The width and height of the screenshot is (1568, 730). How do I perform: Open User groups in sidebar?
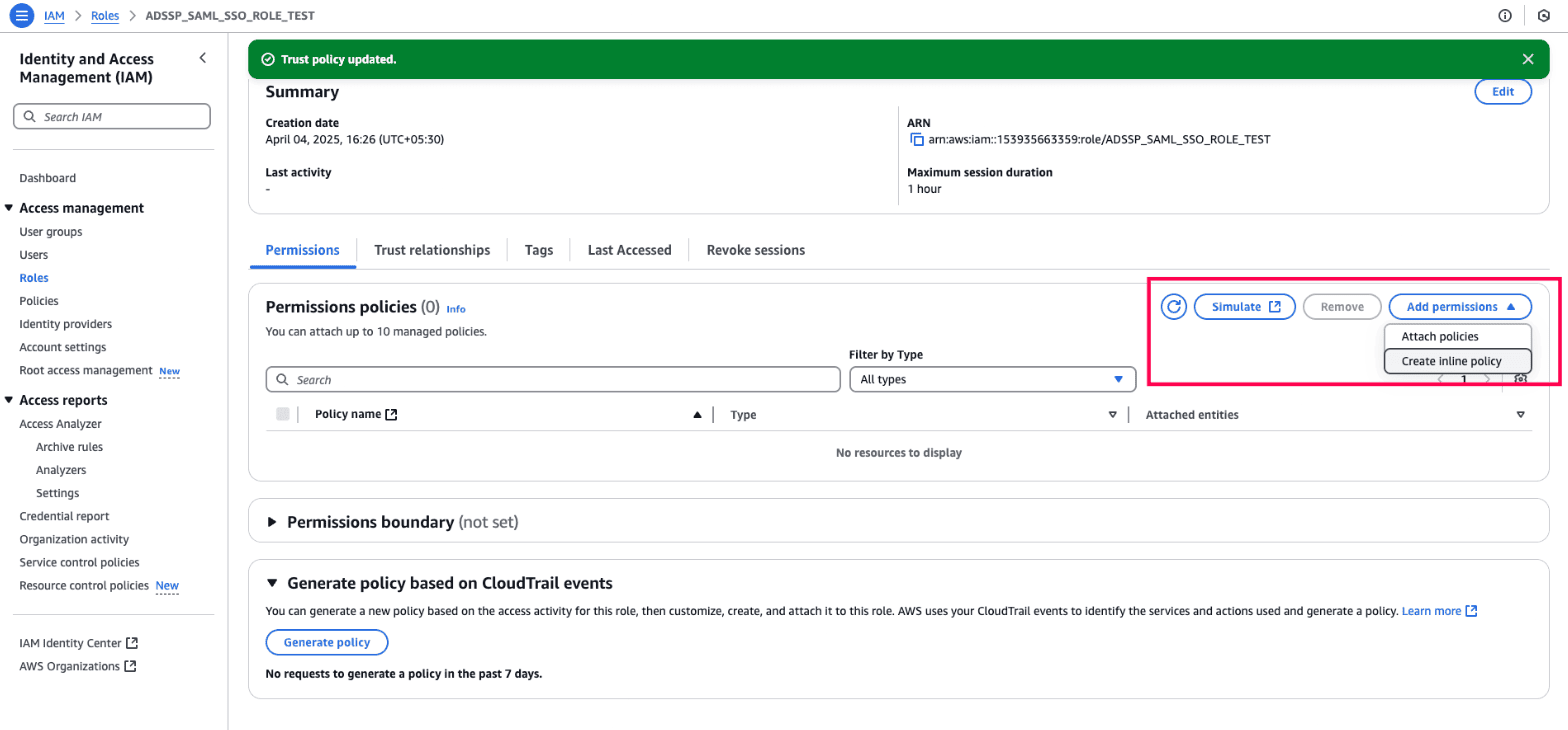(51, 232)
